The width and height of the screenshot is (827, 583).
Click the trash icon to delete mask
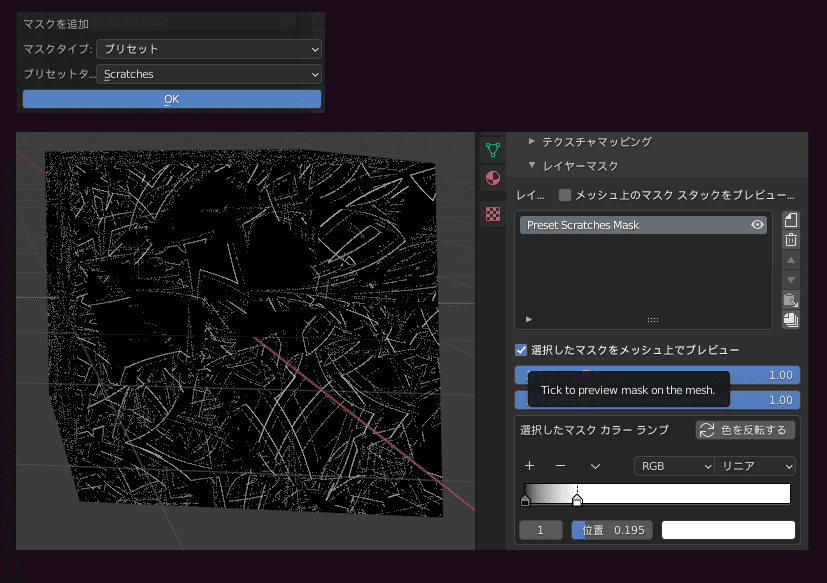coord(791,240)
